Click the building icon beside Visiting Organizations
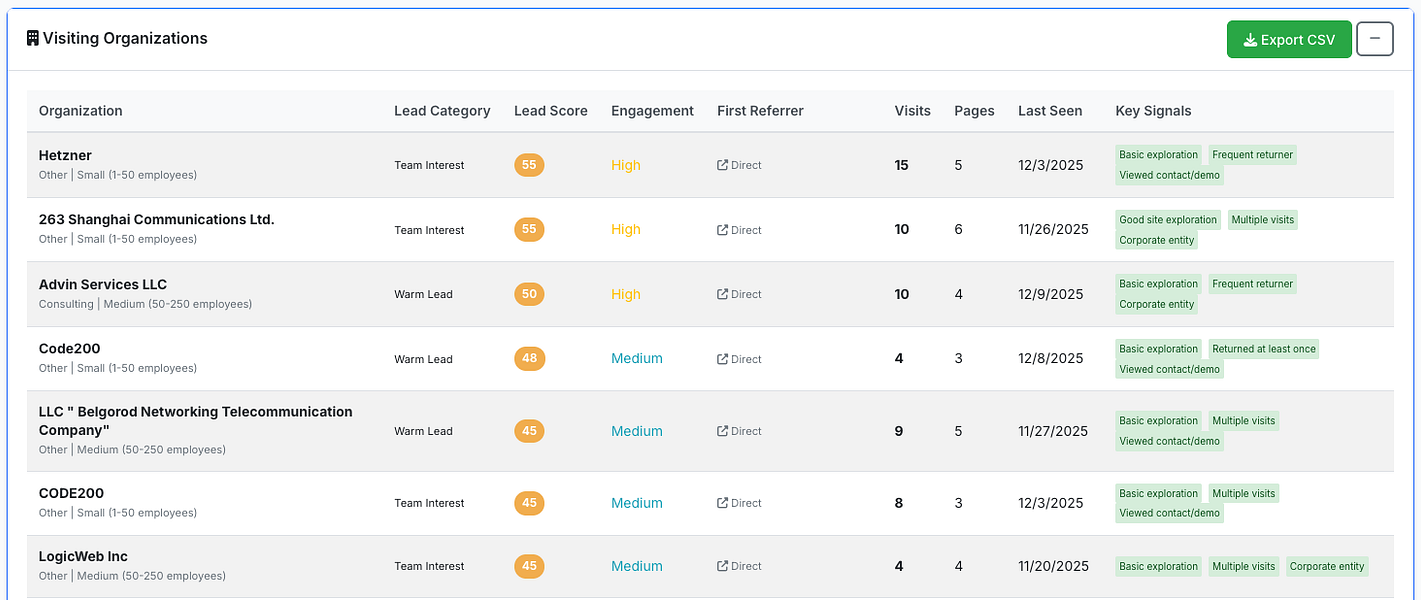Viewport: 1421px width, 600px height. pyautogui.click(x=32, y=39)
